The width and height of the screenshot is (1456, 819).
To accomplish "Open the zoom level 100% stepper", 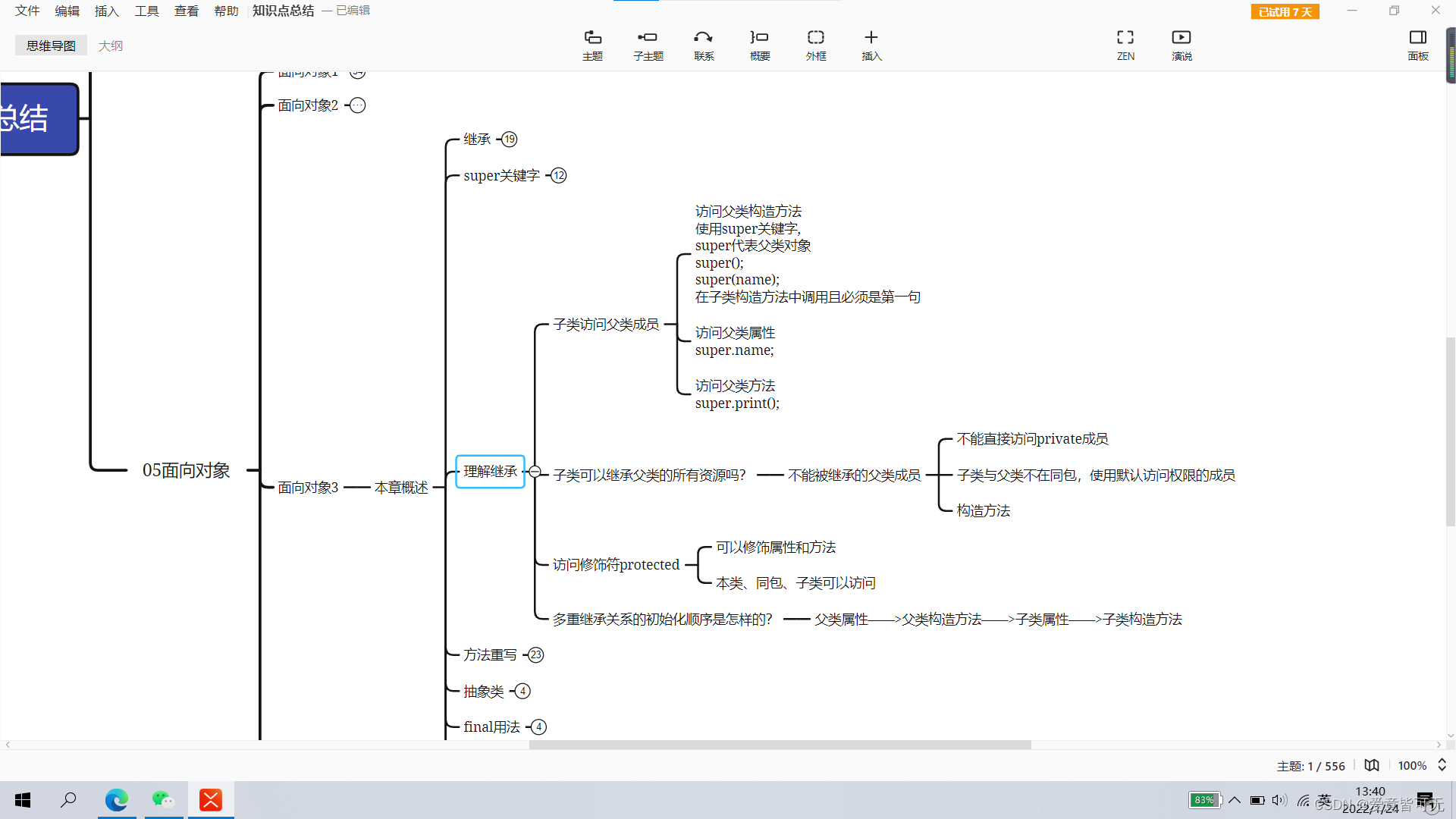I will [1442, 765].
